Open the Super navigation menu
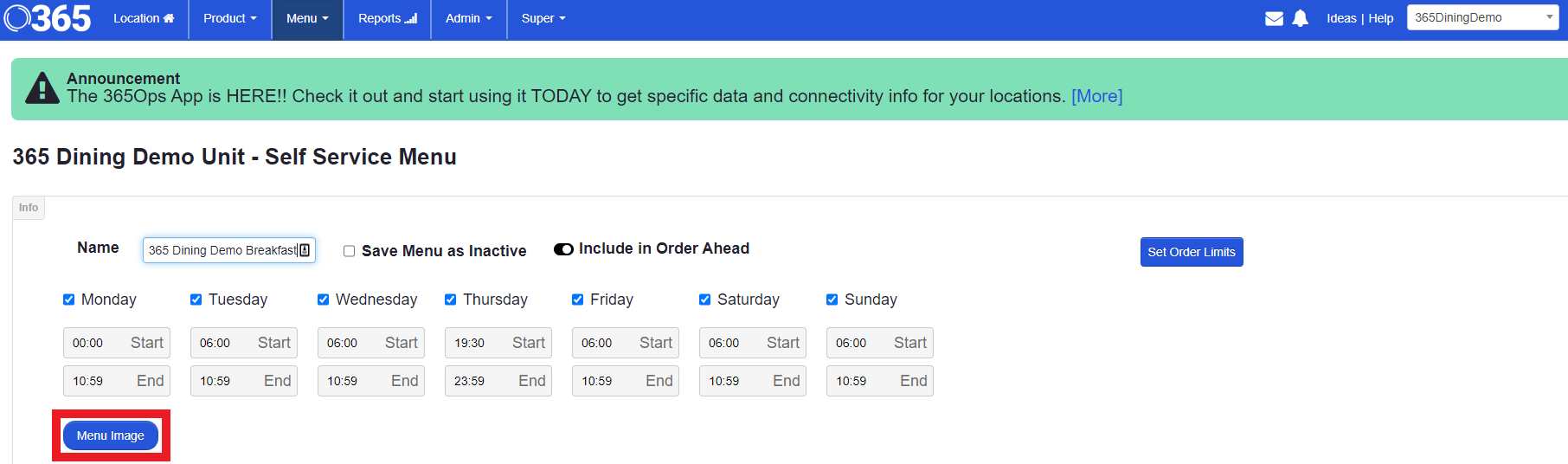 click(543, 18)
